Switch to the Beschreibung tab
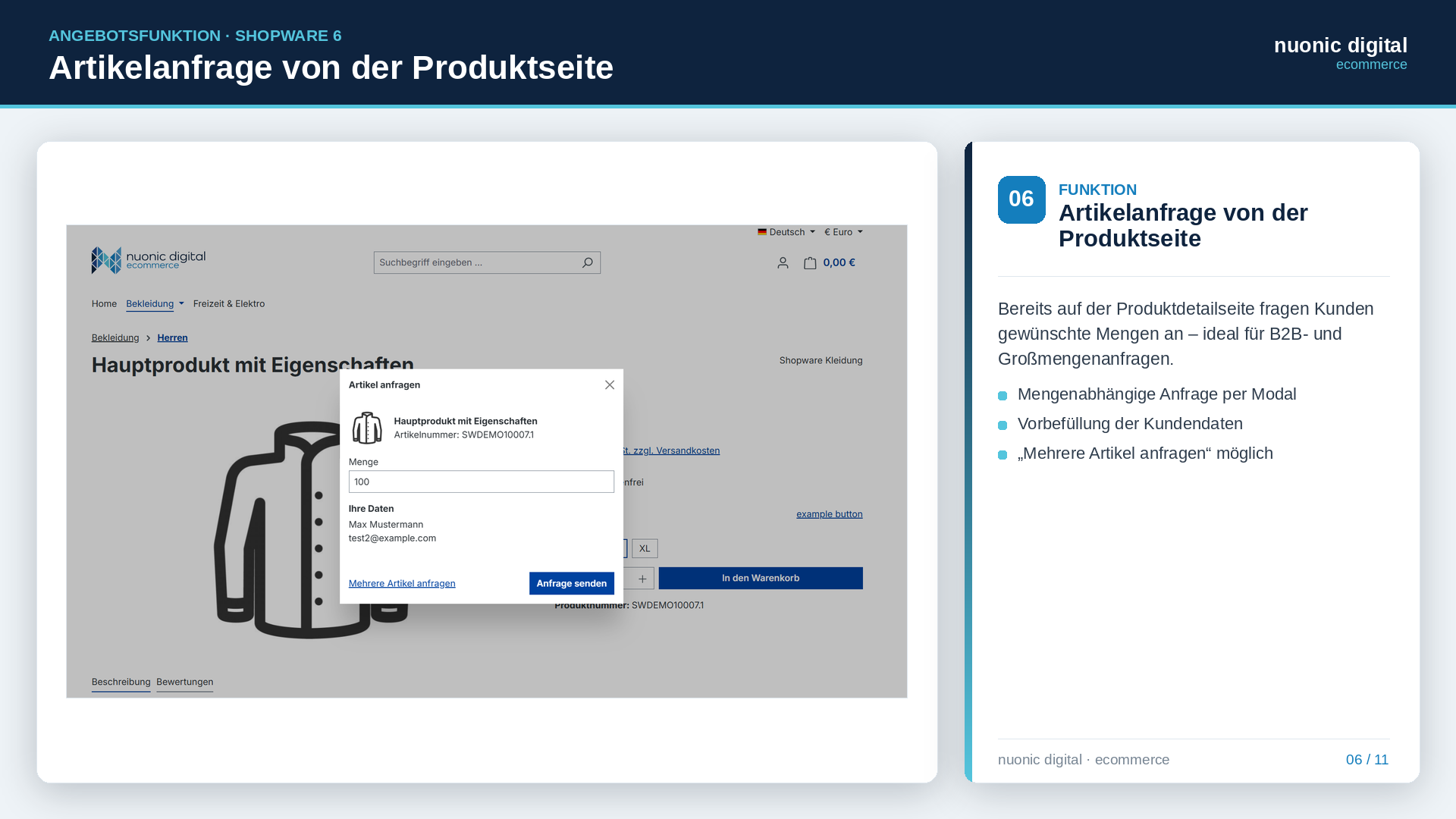This screenshot has height=819, width=1456. [x=121, y=682]
